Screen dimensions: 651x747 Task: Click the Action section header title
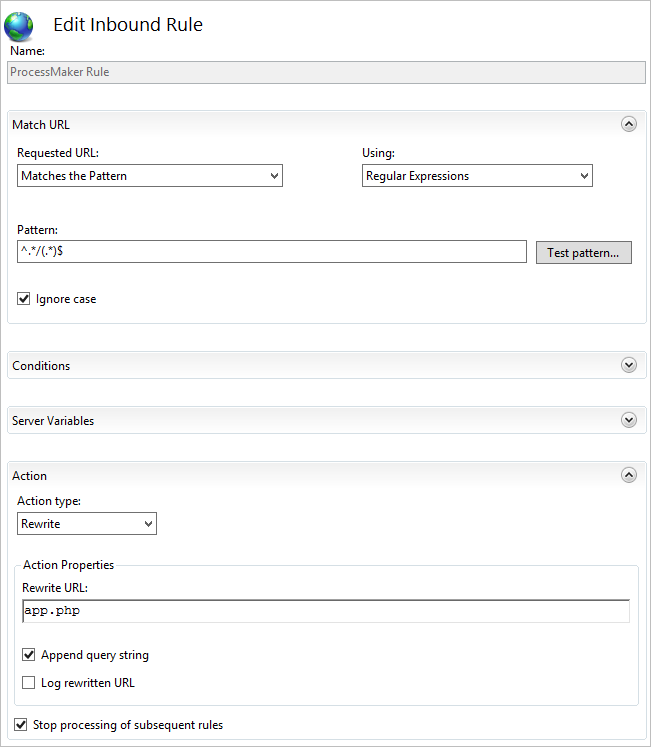click(30, 476)
